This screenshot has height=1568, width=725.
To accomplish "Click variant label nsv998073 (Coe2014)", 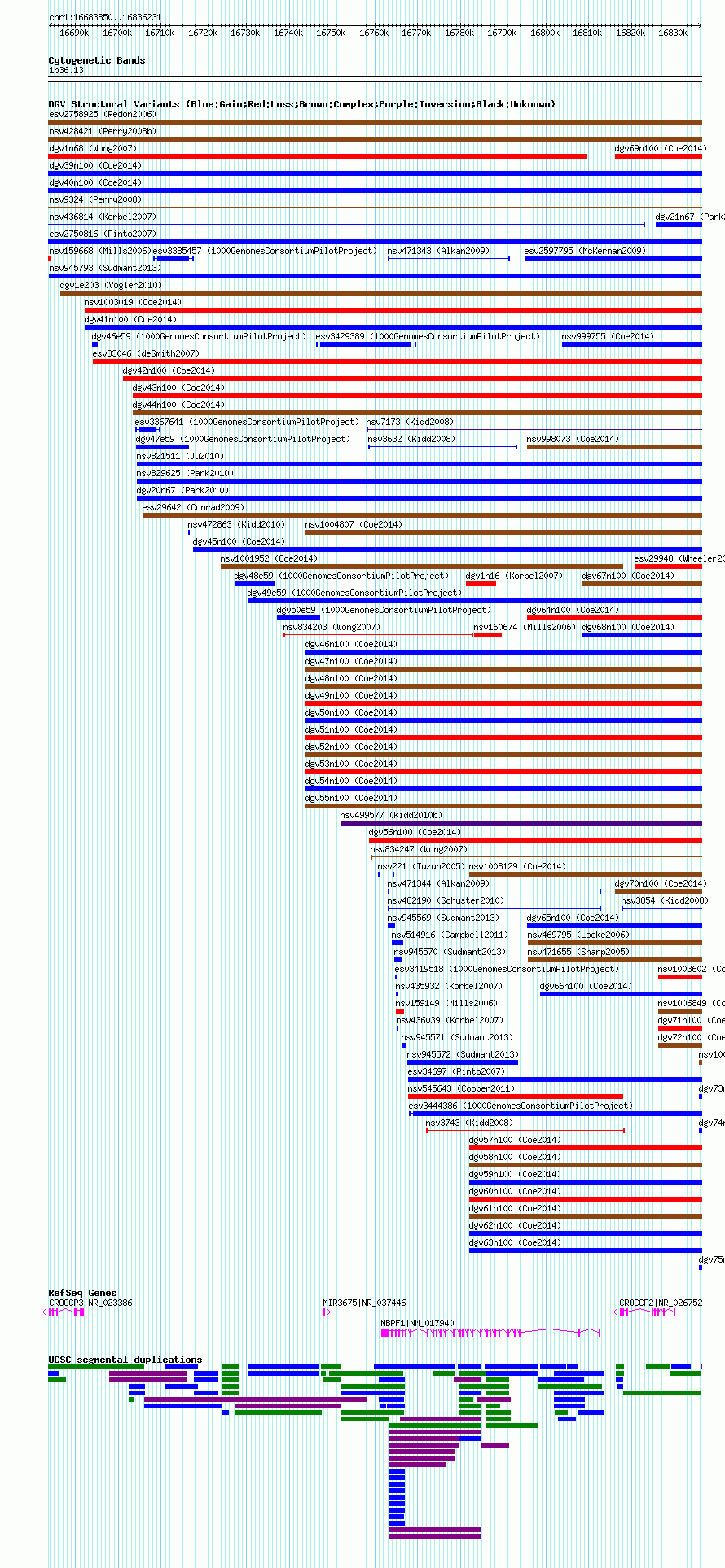I will (573, 439).
